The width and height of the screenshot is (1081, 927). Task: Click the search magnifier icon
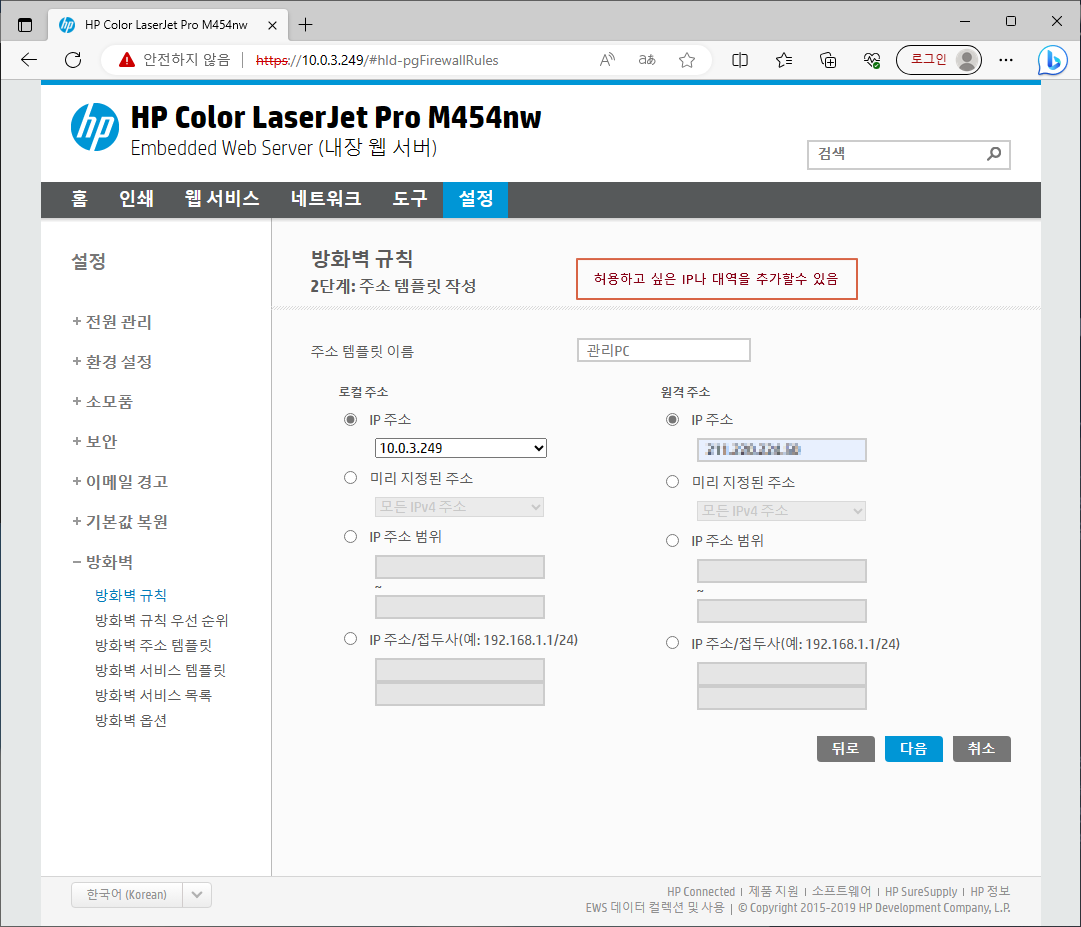[x=993, y=154]
